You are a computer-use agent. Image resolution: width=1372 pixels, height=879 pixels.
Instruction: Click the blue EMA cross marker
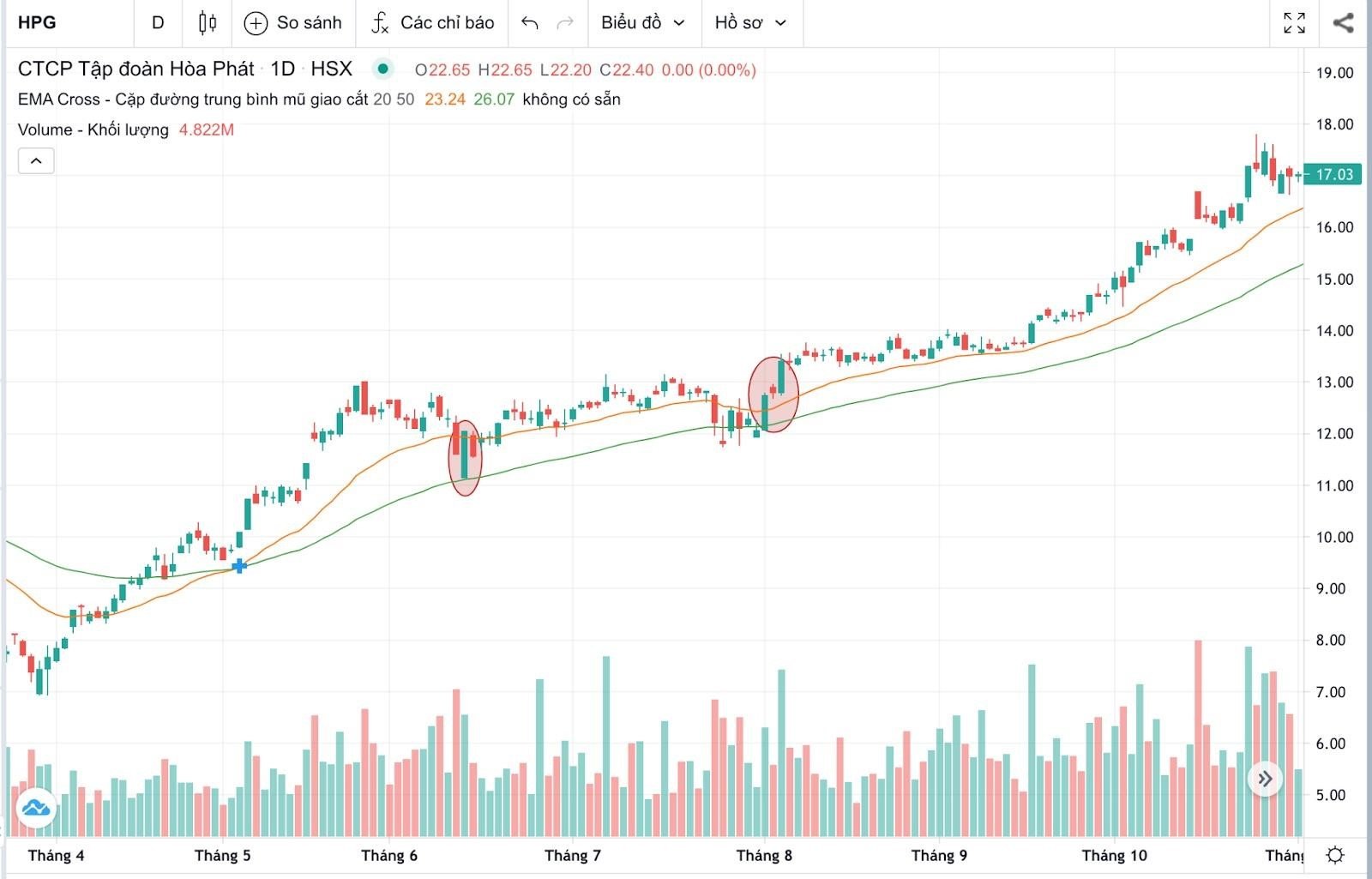click(239, 566)
